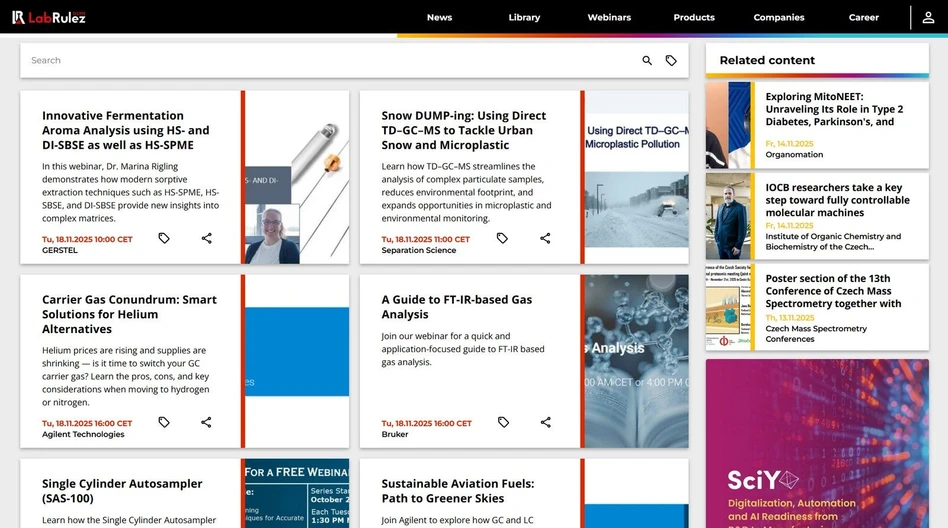Open Sustainable Aviation Fuels webinar title
This screenshot has height=528, width=948.
(458, 491)
